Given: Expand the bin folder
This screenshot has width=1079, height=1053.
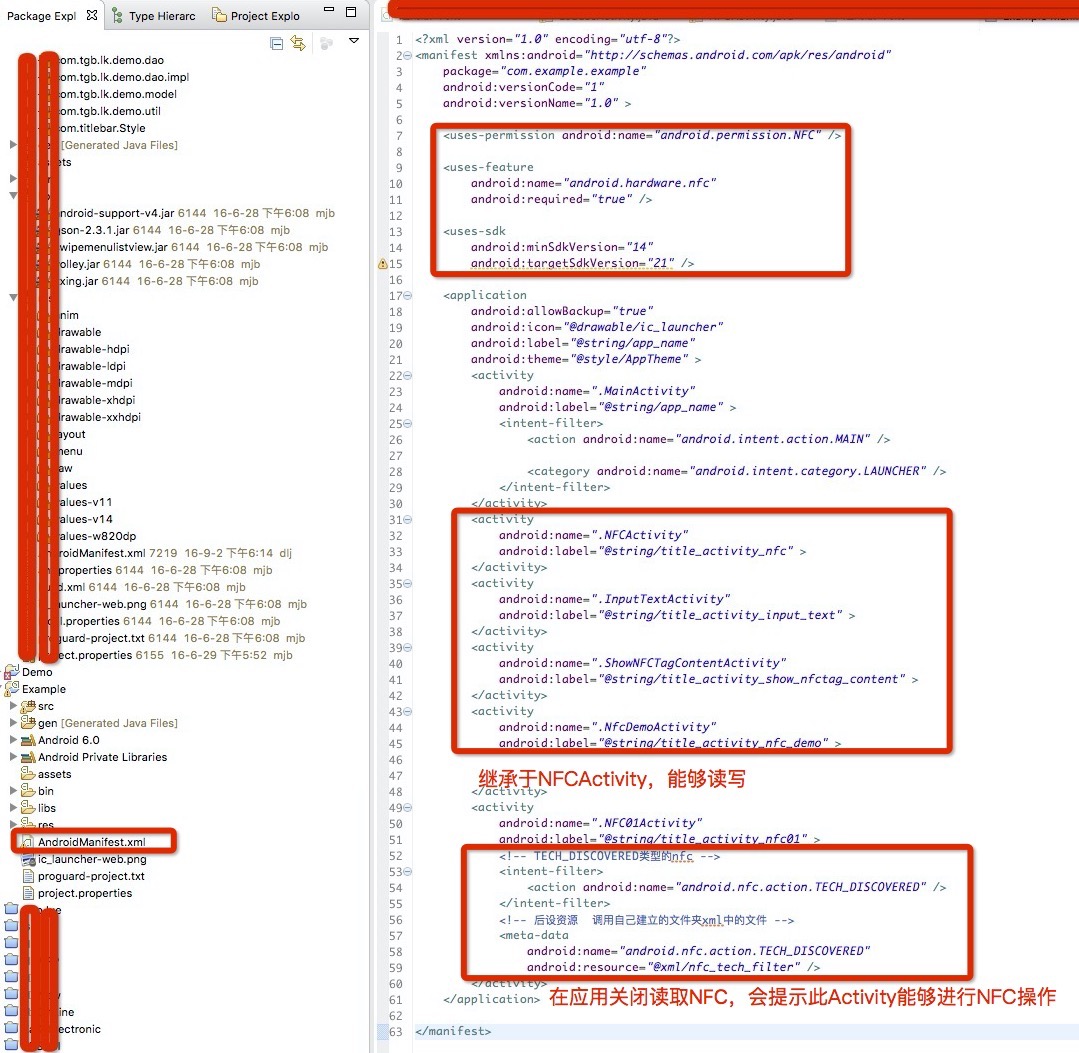Looking at the screenshot, I should (13, 791).
